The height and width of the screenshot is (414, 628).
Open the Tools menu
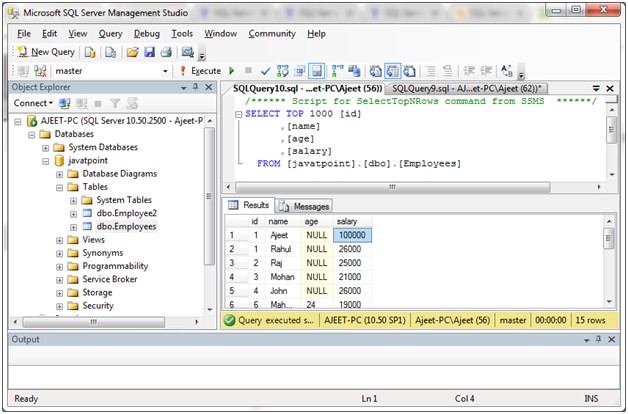[x=182, y=34]
